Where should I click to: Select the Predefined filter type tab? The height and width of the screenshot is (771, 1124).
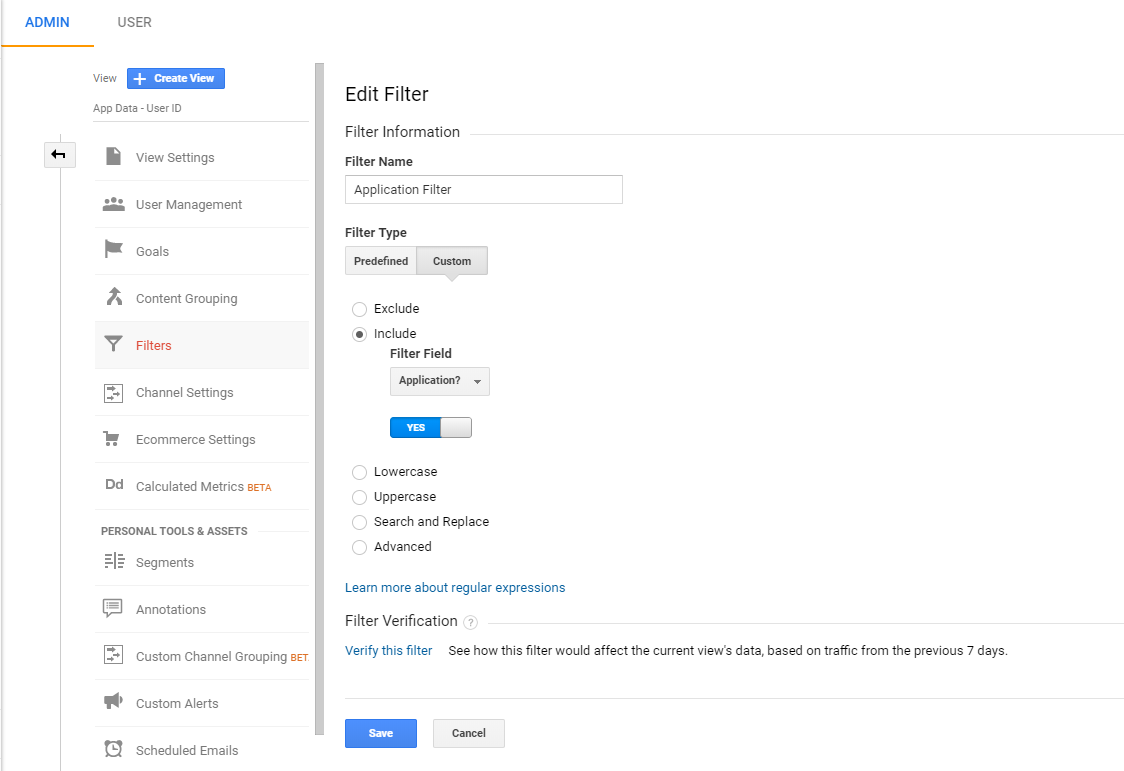(381, 261)
